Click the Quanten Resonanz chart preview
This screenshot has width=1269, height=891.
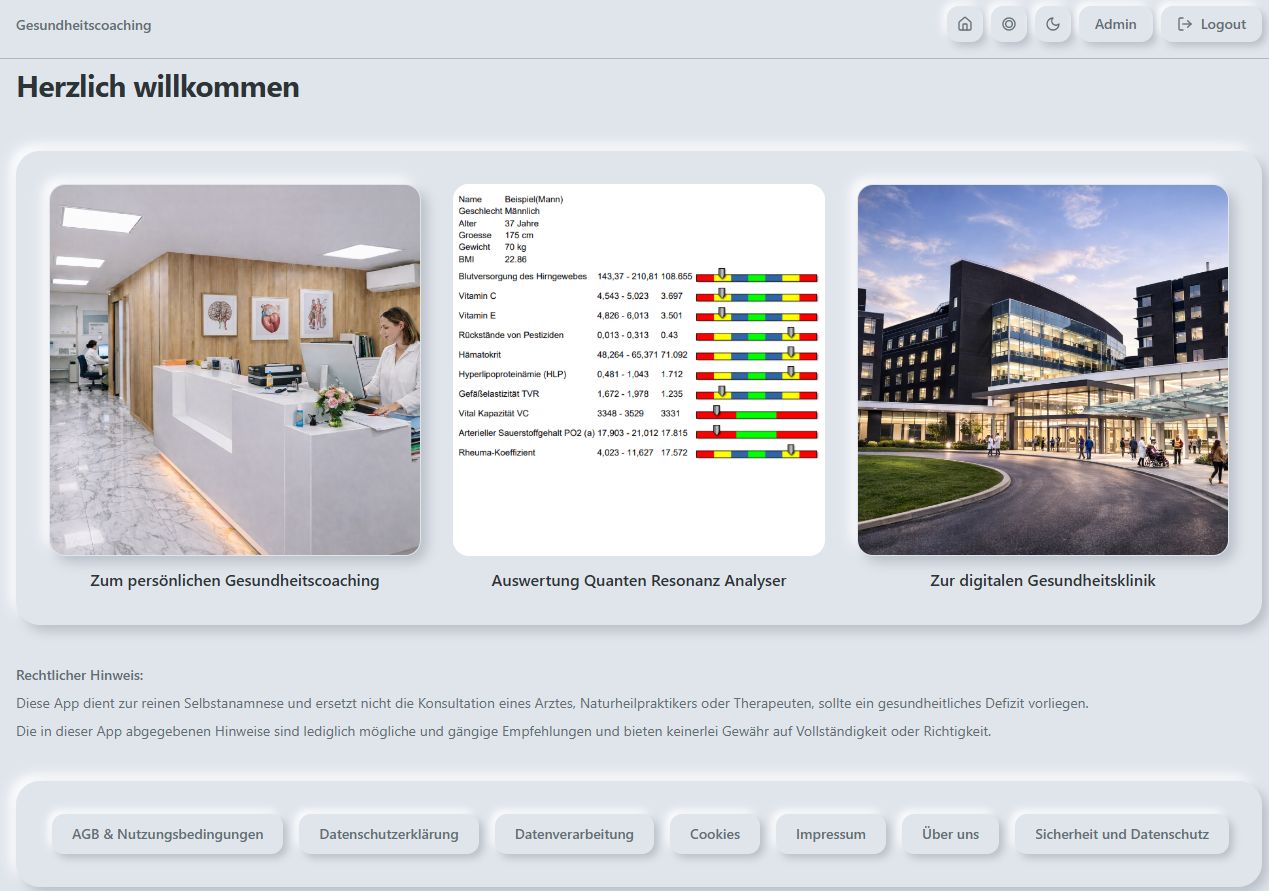point(639,369)
